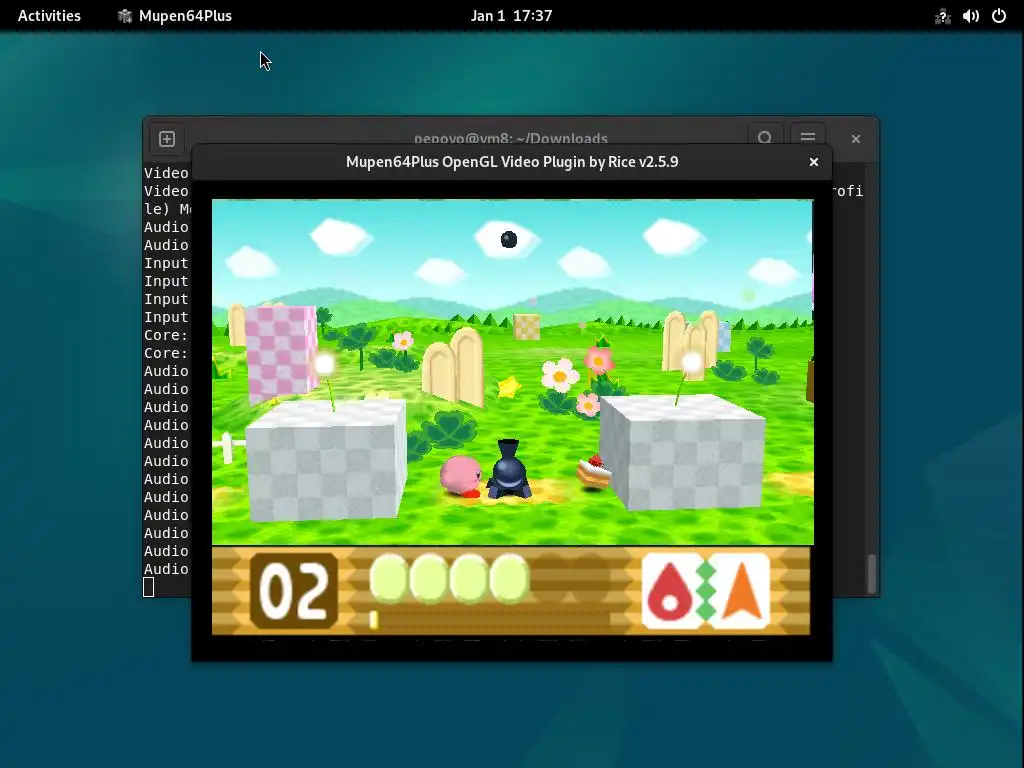Open the Activities overview

(x=49, y=16)
